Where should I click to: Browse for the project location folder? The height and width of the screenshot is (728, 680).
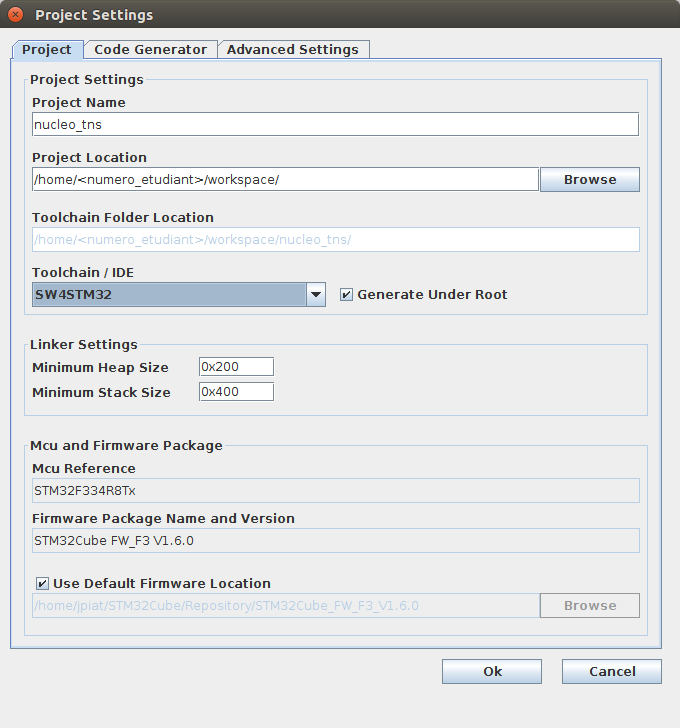(589, 179)
